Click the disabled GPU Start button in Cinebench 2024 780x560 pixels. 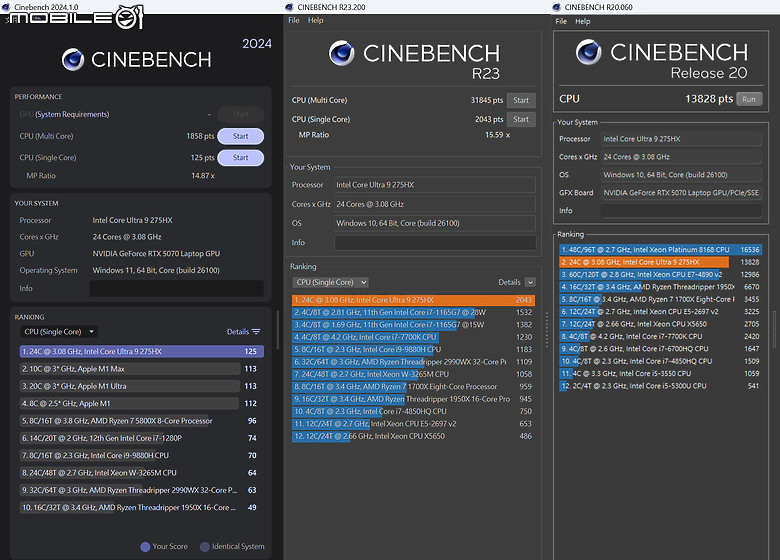241,114
